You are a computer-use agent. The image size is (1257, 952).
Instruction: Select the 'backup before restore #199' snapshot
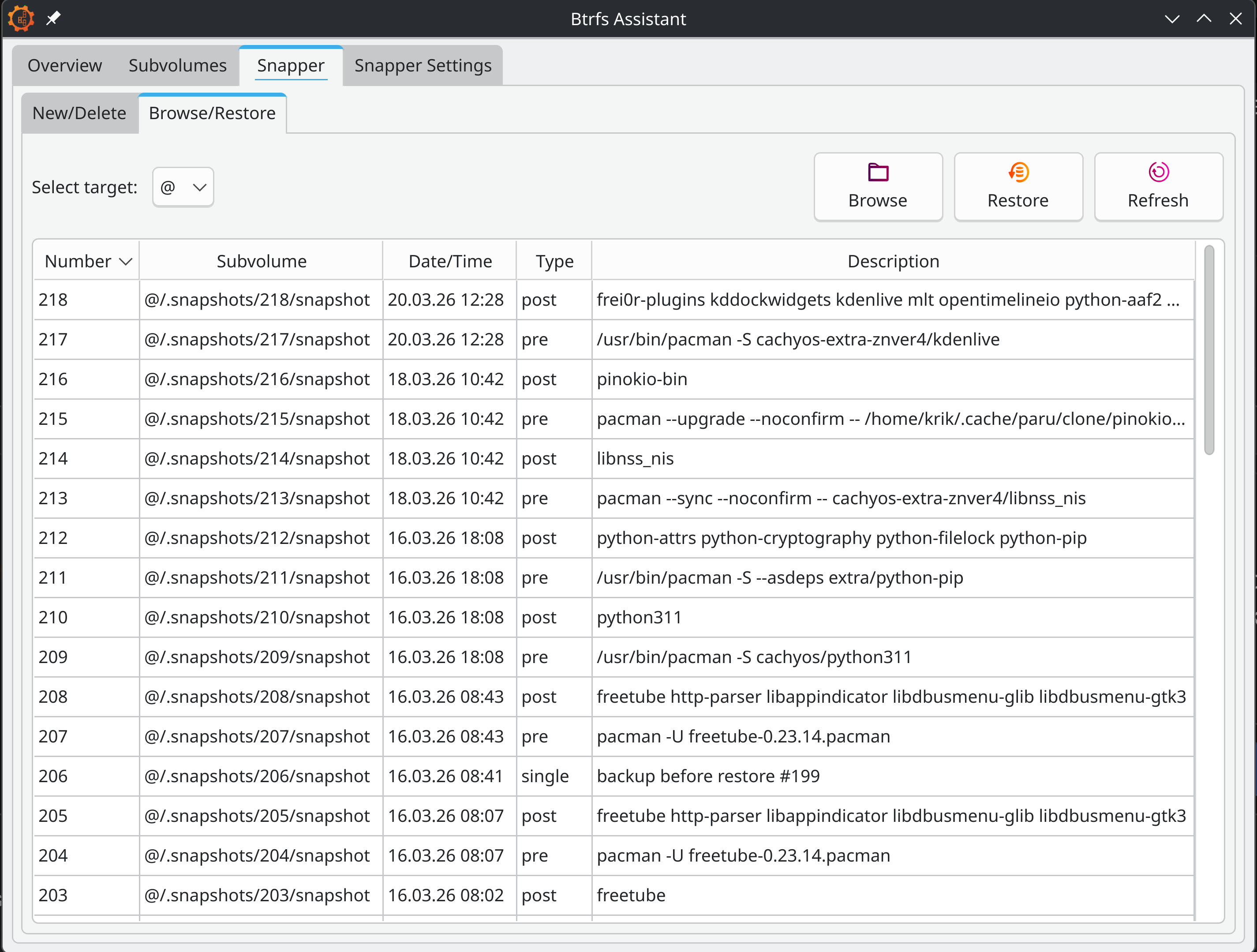pos(707,776)
